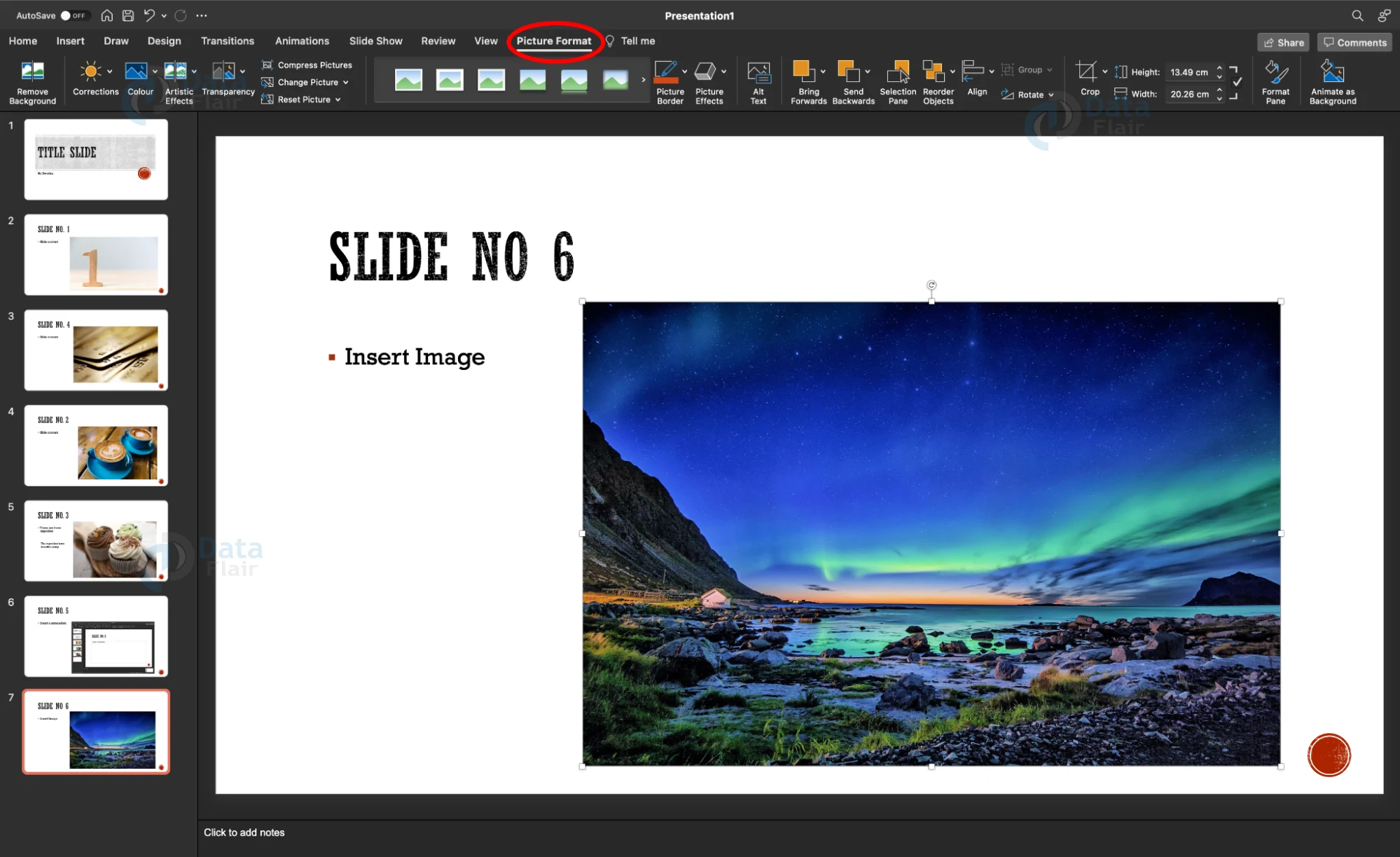Open the Slide Show menu

pos(376,40)
